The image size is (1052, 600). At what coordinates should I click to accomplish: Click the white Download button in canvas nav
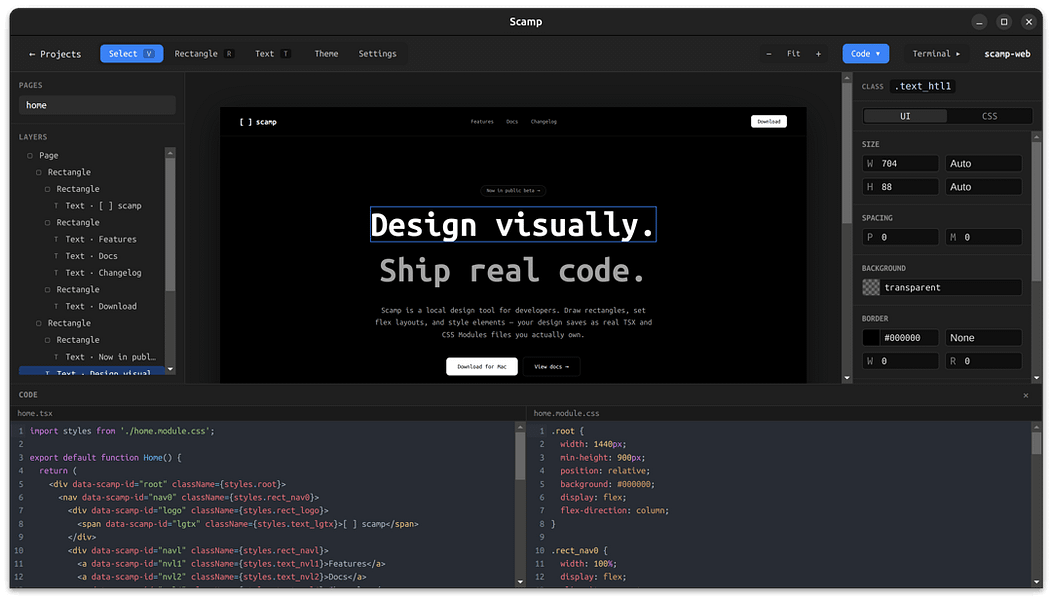pyautogui.click(x=769, y=121)
